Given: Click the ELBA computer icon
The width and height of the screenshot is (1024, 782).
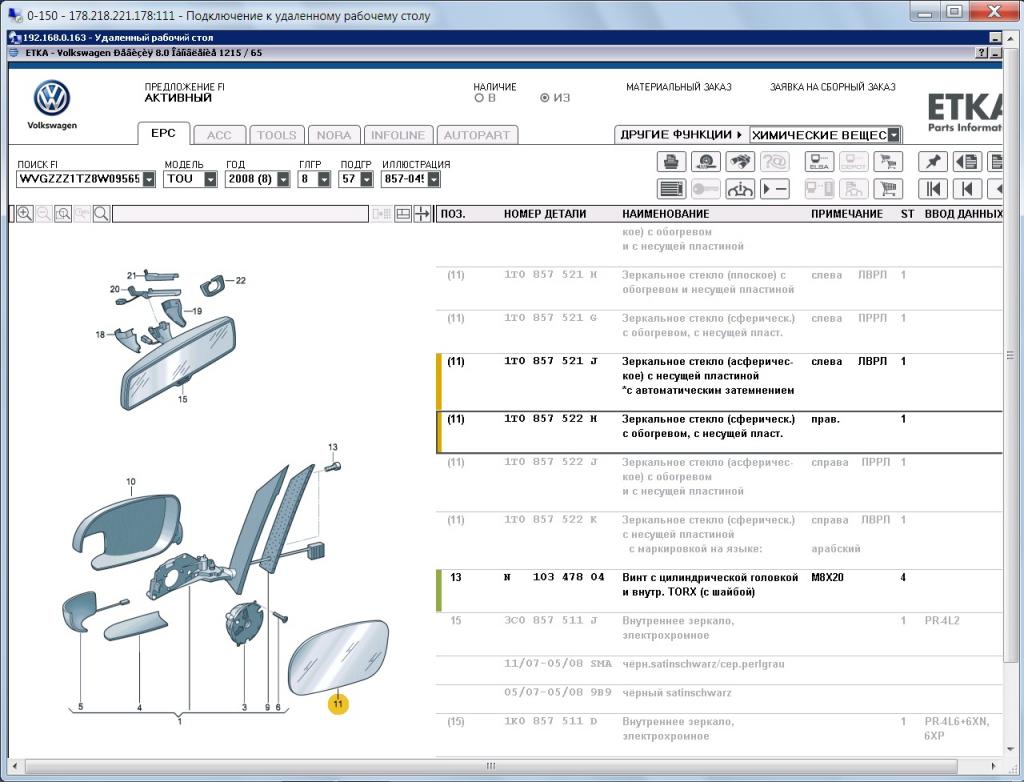Looking at the screenshot, I should coord(819,161).
